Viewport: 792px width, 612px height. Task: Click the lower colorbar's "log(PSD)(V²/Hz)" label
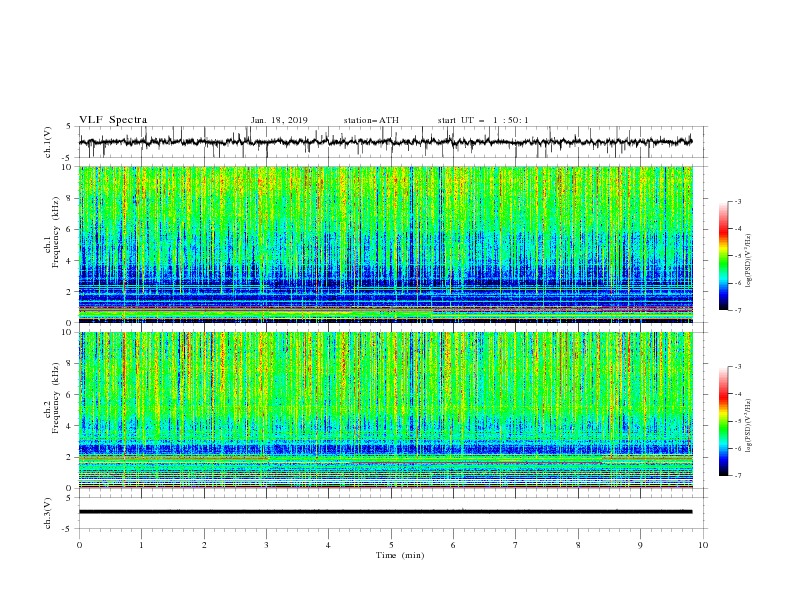pos(748,426)
